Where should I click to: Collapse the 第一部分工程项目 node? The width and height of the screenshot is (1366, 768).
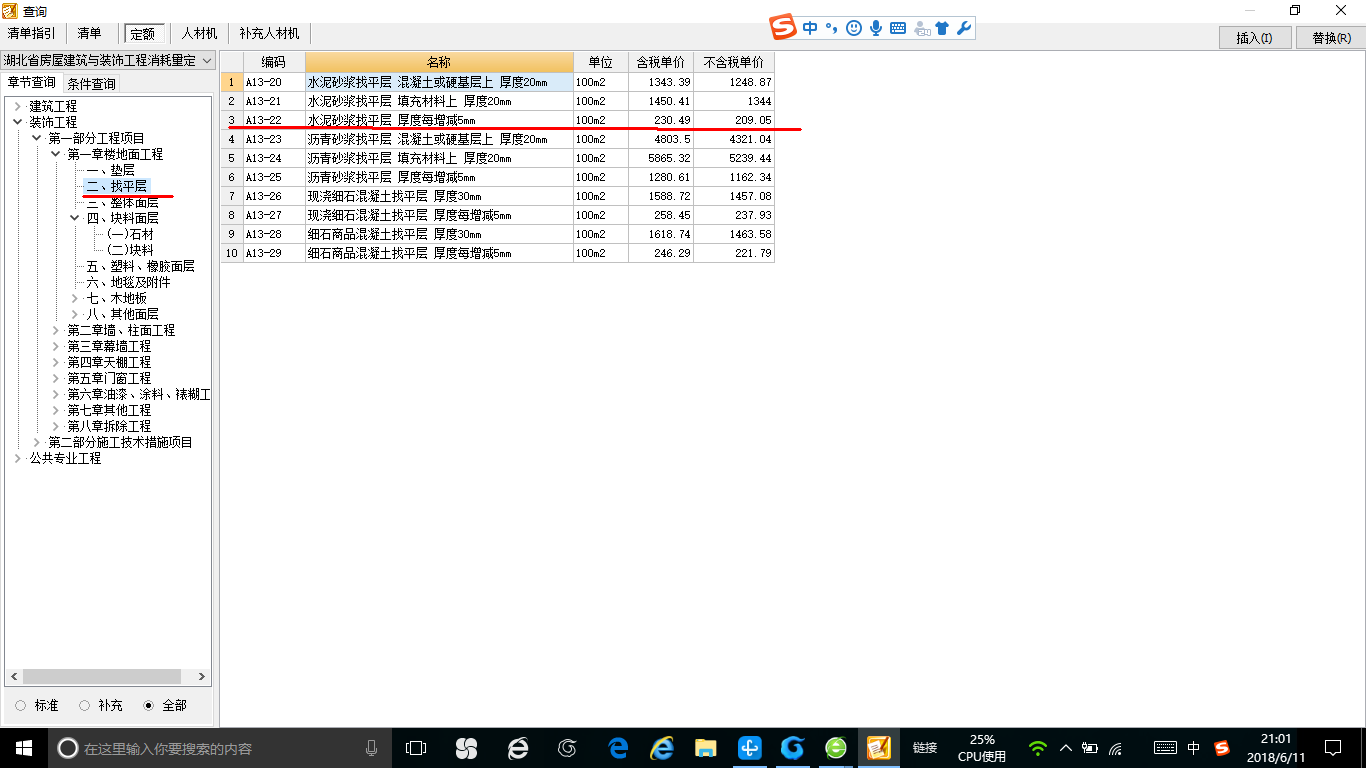pos(37,138)
